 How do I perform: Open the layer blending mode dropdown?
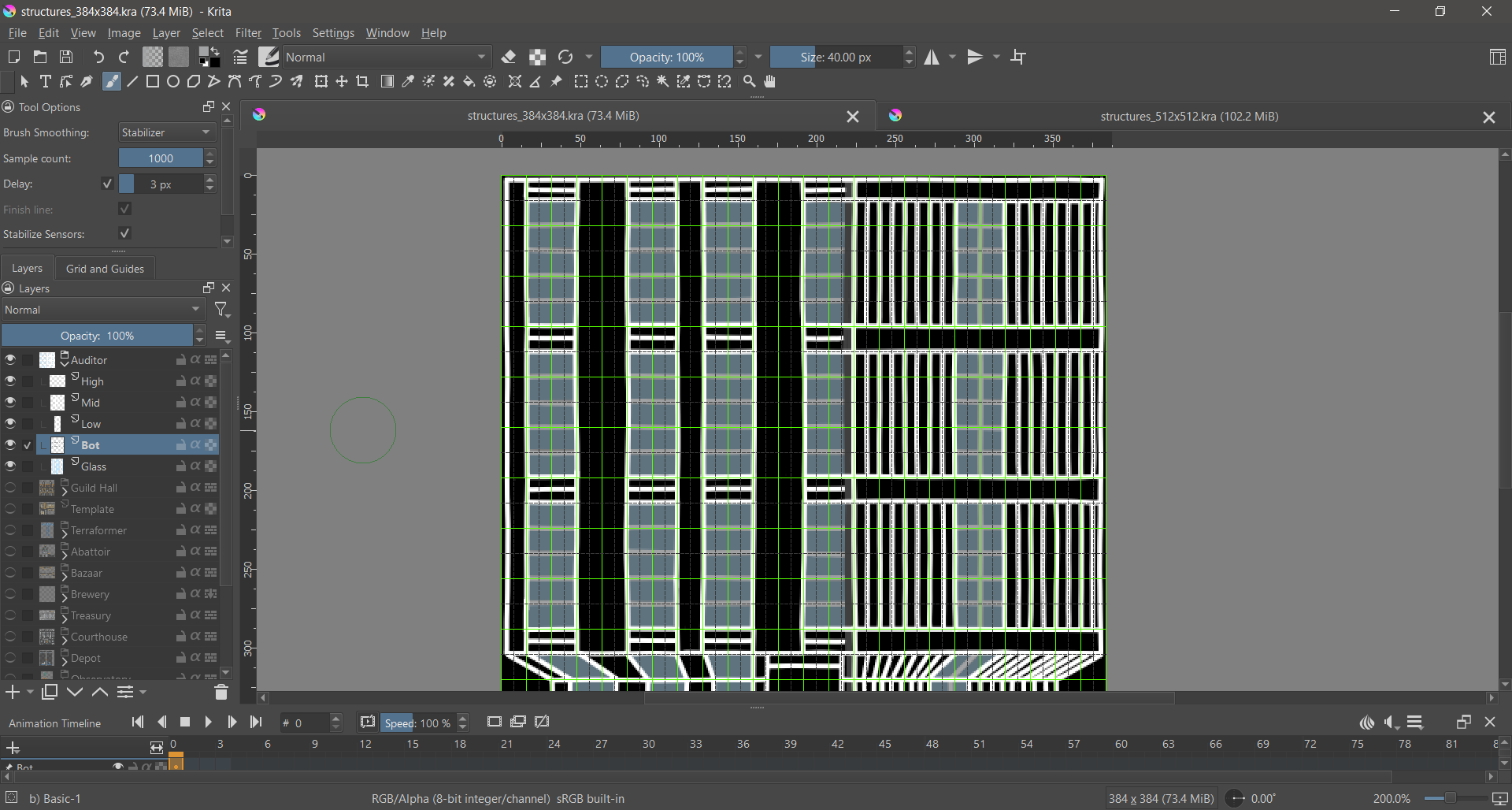[102, 310]
